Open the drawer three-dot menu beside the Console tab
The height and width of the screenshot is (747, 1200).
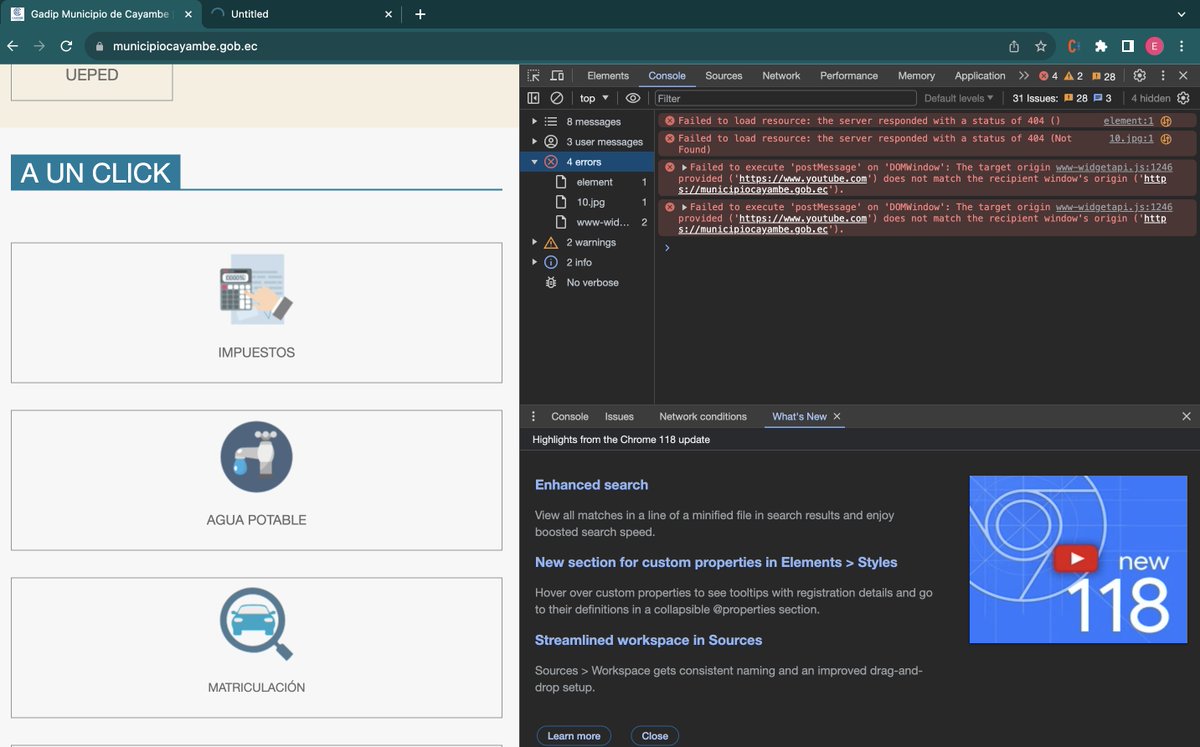pyautogui.click(x=533, y=416)
